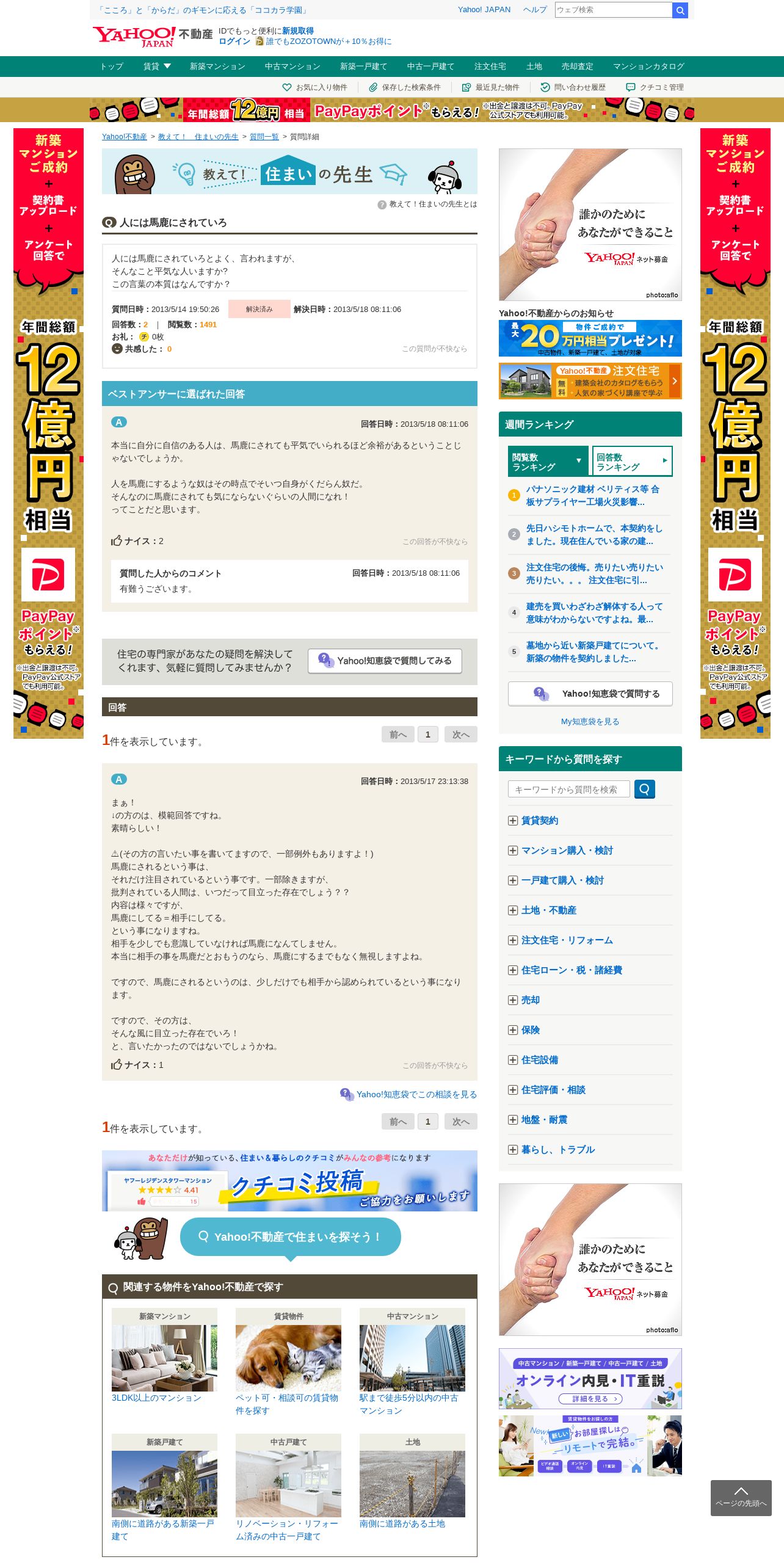Click the 問い合わせ履歴 icon
Screen dimensions: 784x1568
coord(545,87)
